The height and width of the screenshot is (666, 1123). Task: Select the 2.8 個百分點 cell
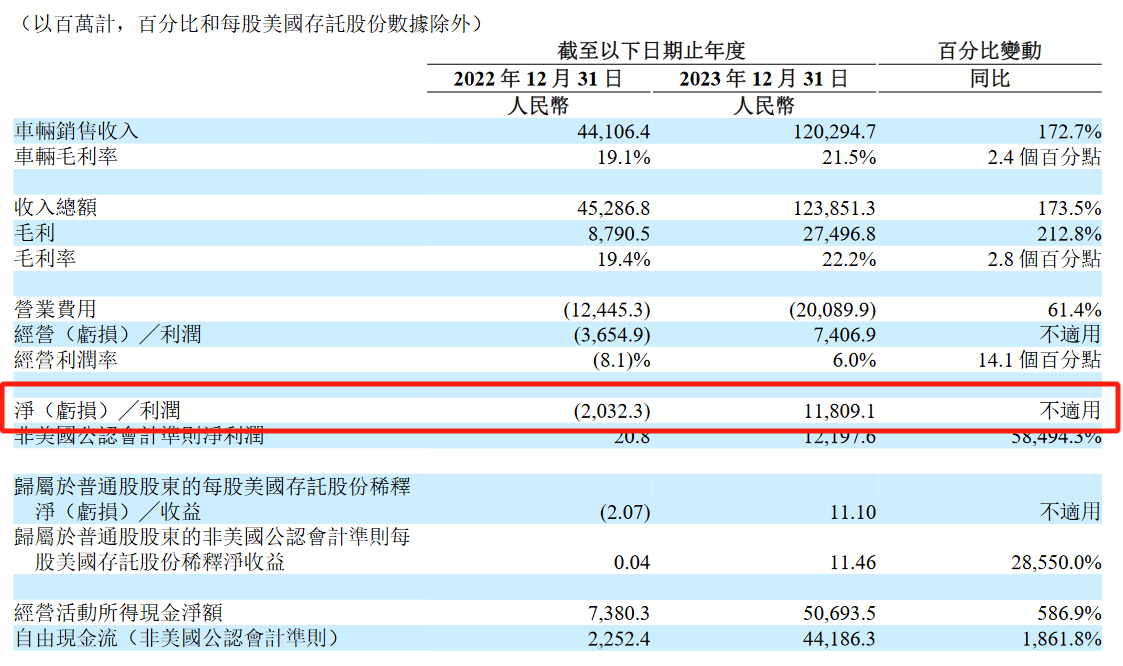pos(1044,259)
